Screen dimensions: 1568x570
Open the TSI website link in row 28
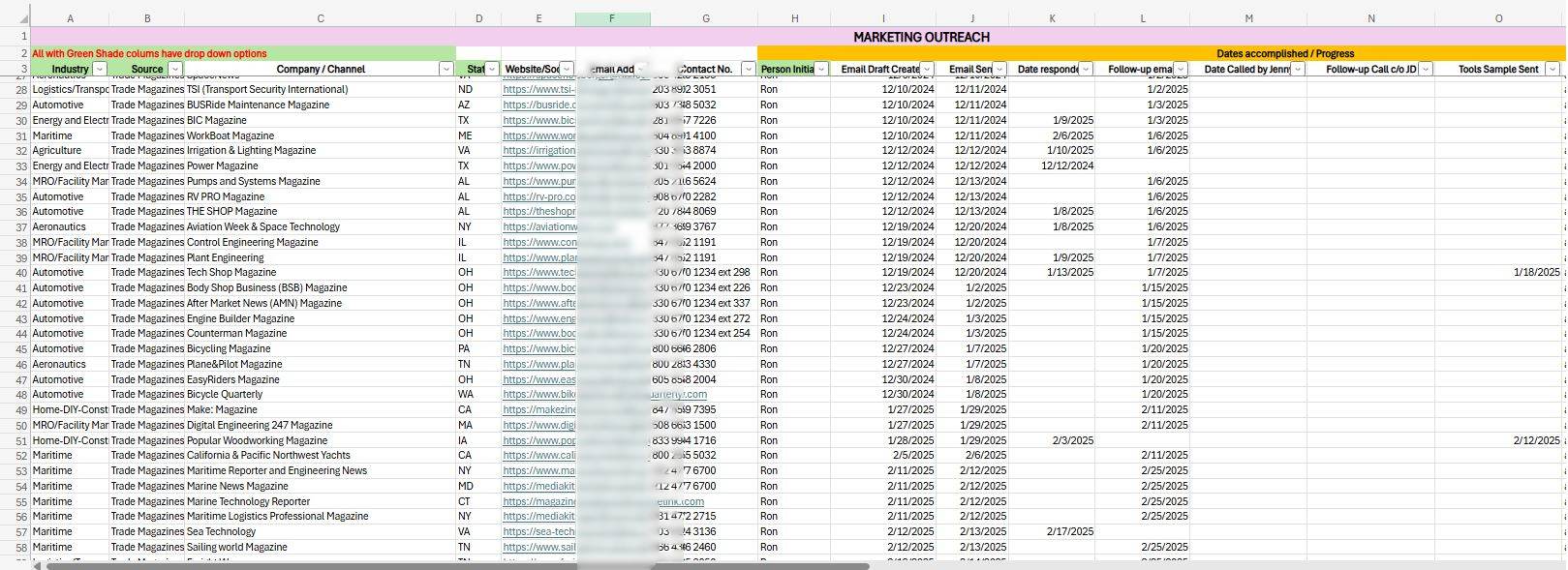(x=538, y=89)
